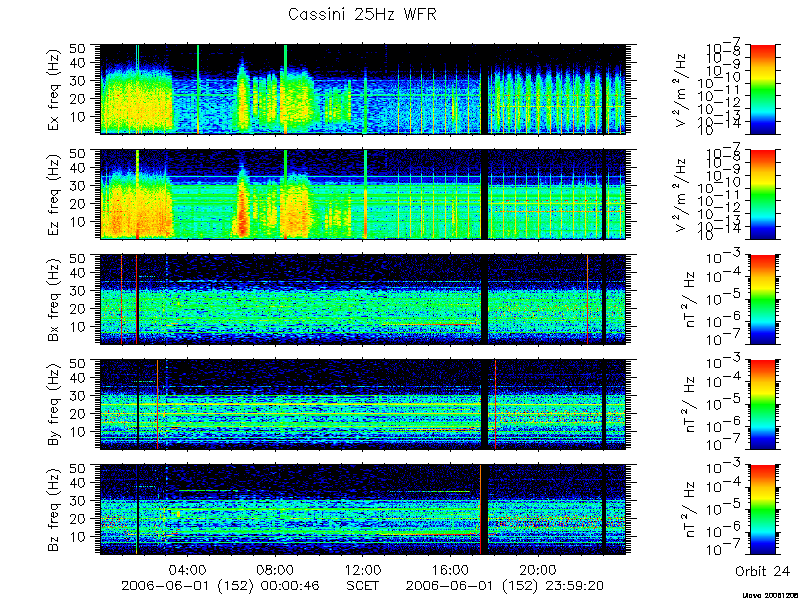Click the Ex panel color scale bar
This screenshot has height=600, width=800.
pos(762,89)
